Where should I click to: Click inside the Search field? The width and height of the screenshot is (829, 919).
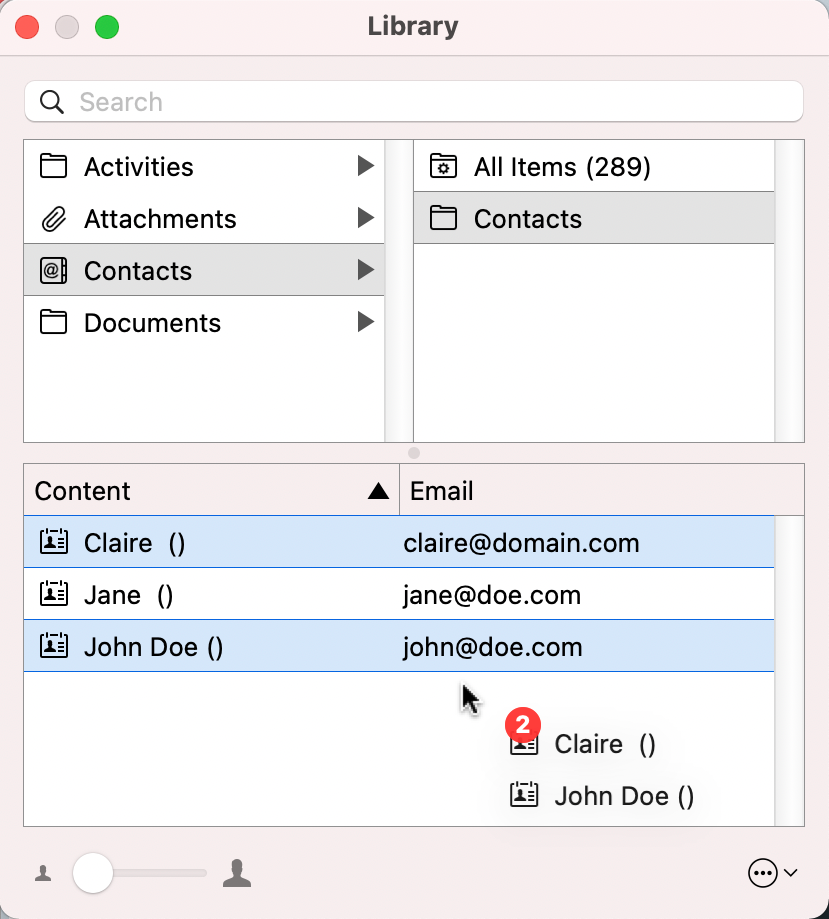pos(200,101)
